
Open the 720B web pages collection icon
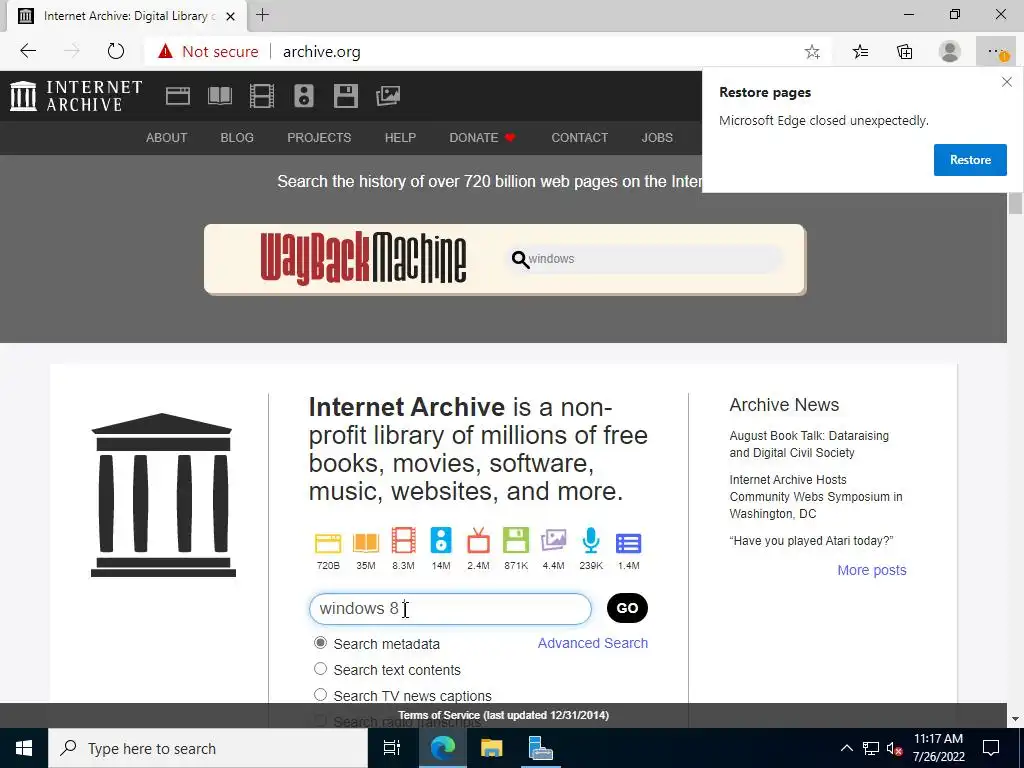click(x=328, y=542)
